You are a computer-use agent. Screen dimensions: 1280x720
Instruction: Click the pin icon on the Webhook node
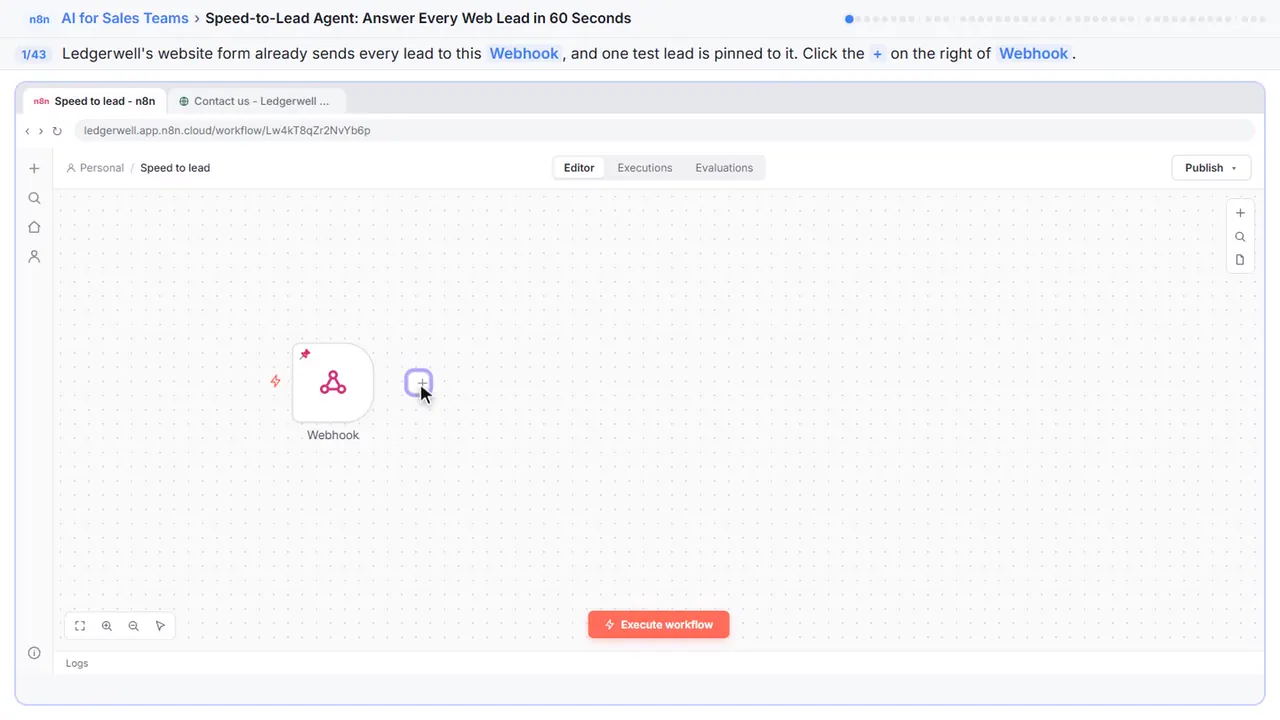click(x=305, y=354)
